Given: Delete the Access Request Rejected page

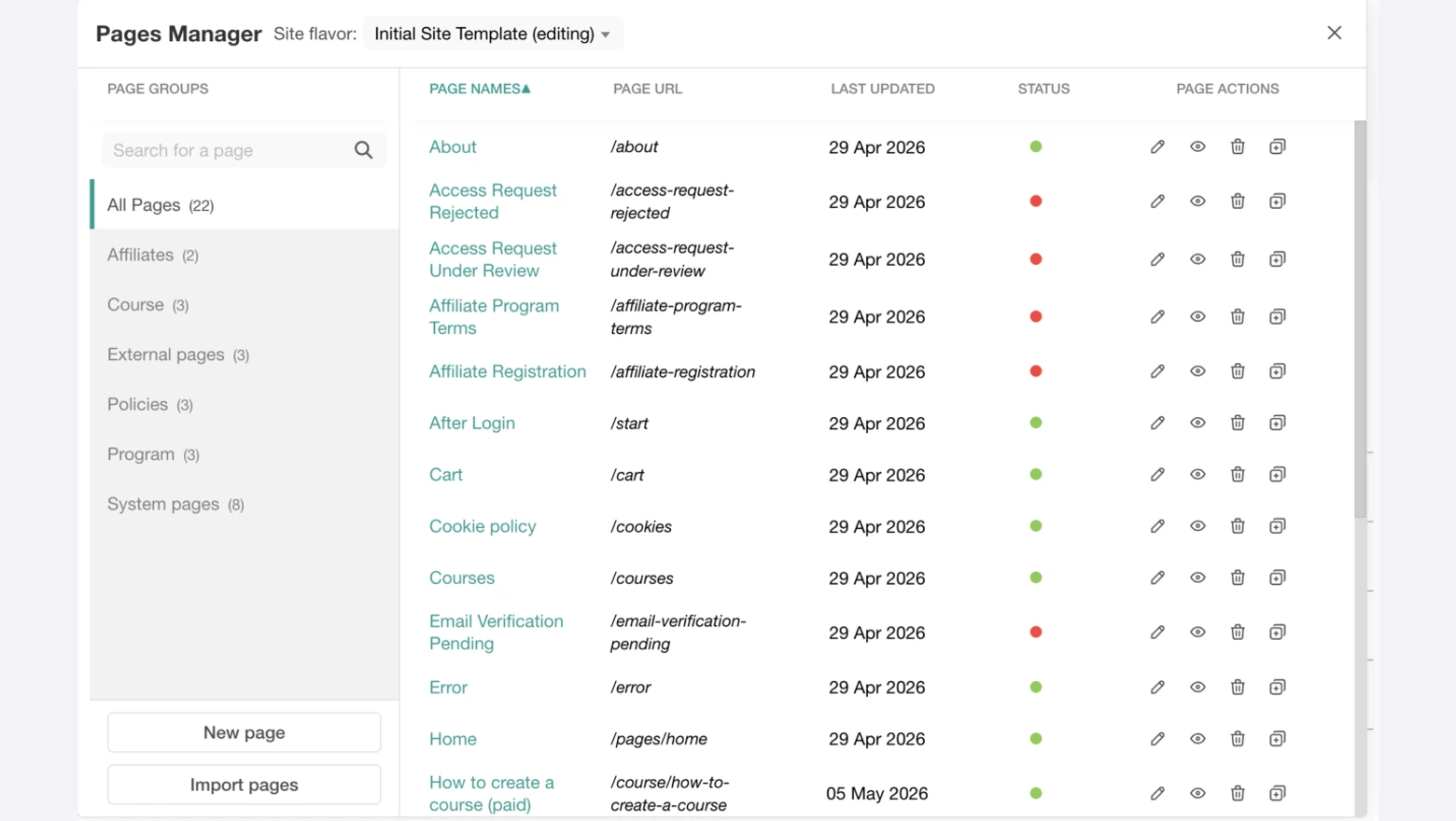Looking at the screenshot, I should (x=1238, y=202).
